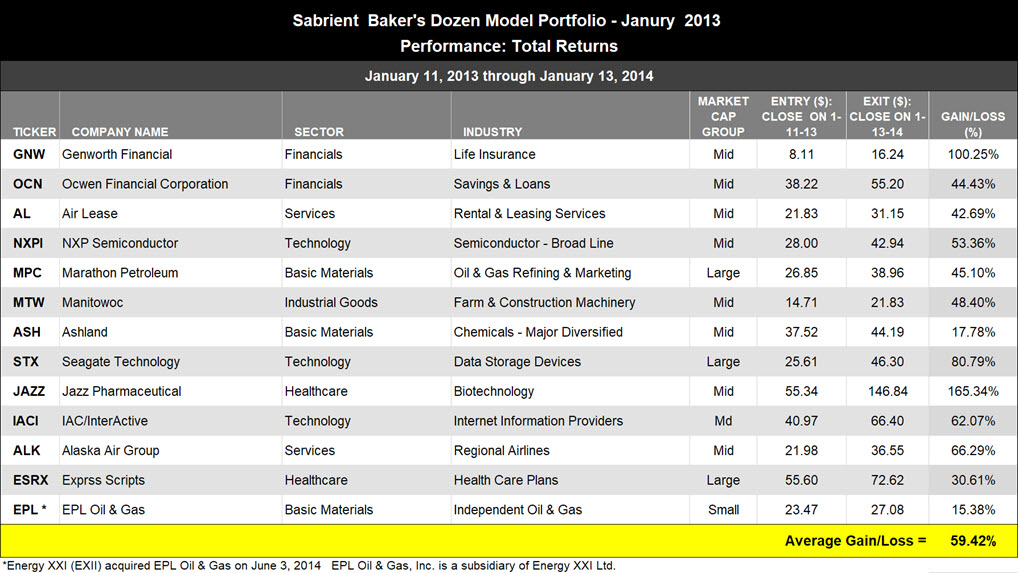The height and width of the screenshot is (573, 1019).
Task: Select the Performance: Total Returns title
Action: click(x=509, y=46)
